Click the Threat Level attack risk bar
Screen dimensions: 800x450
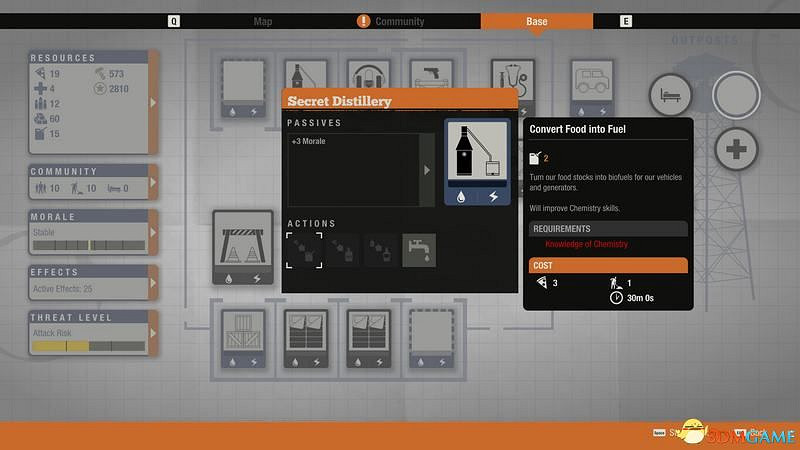coord(88,346)
